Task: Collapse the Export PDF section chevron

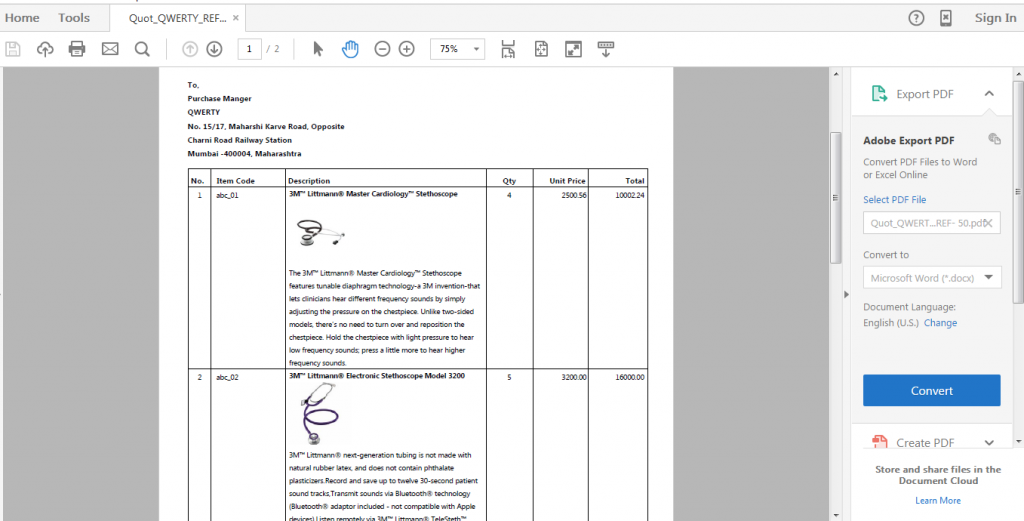Action: 989,94
